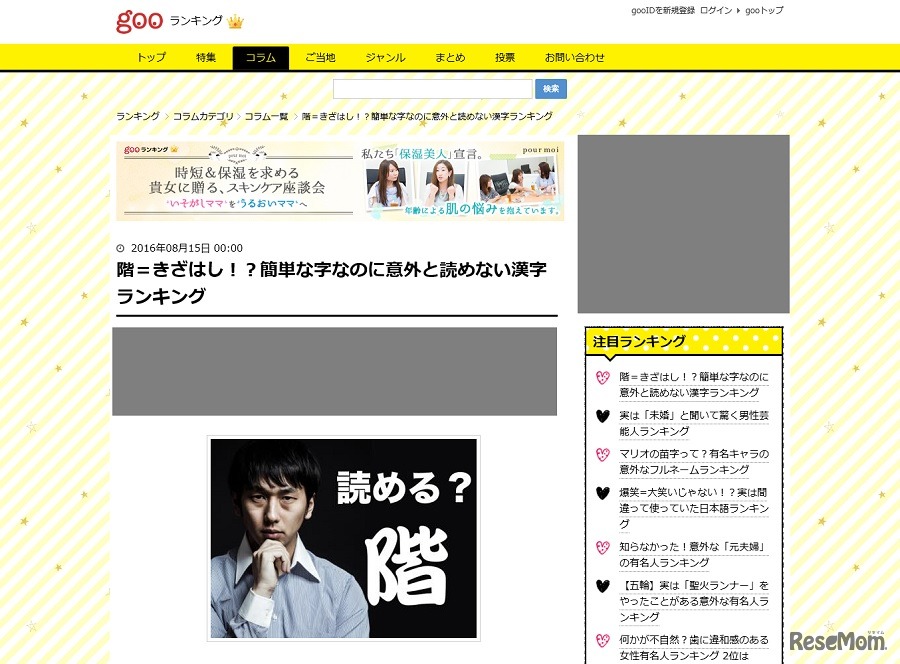
Task: Click black heart beside 爆笑=大笑い item
Action: click(x=602, y=493)
